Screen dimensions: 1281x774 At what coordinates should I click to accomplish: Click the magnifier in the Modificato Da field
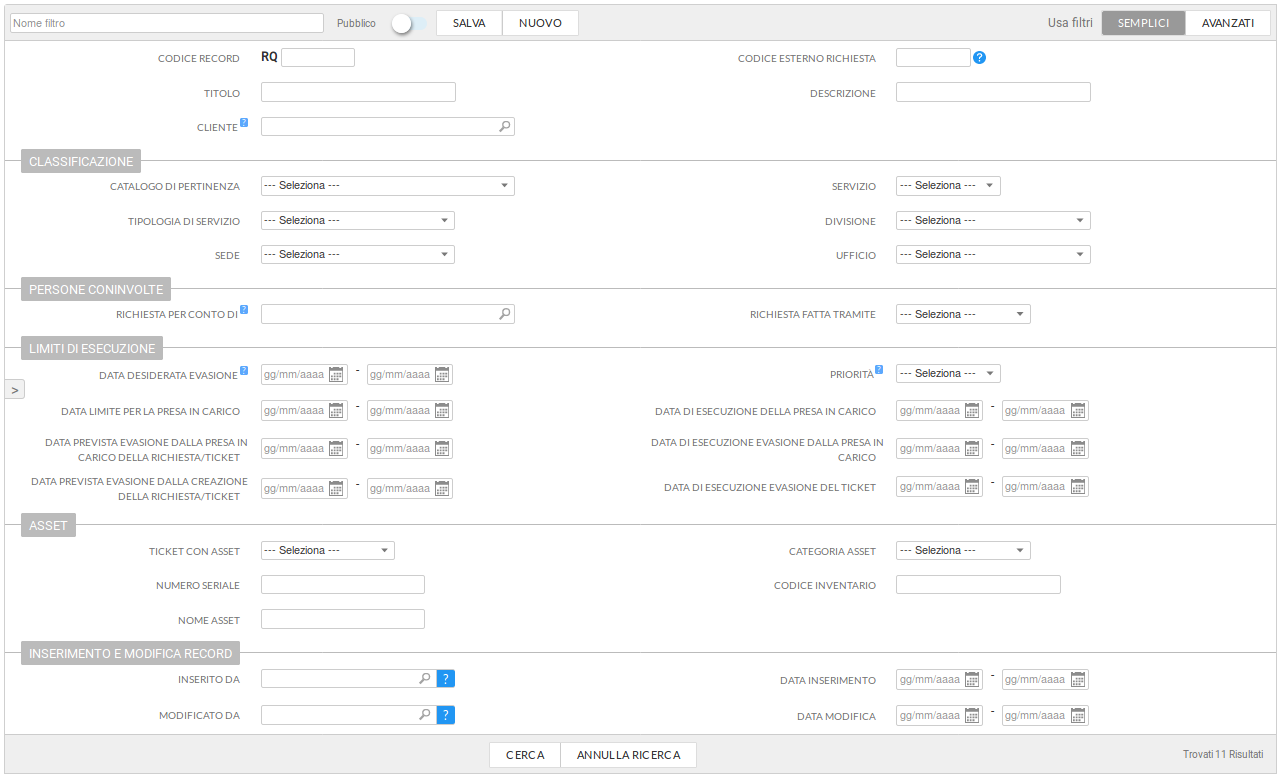coord(425,715)
